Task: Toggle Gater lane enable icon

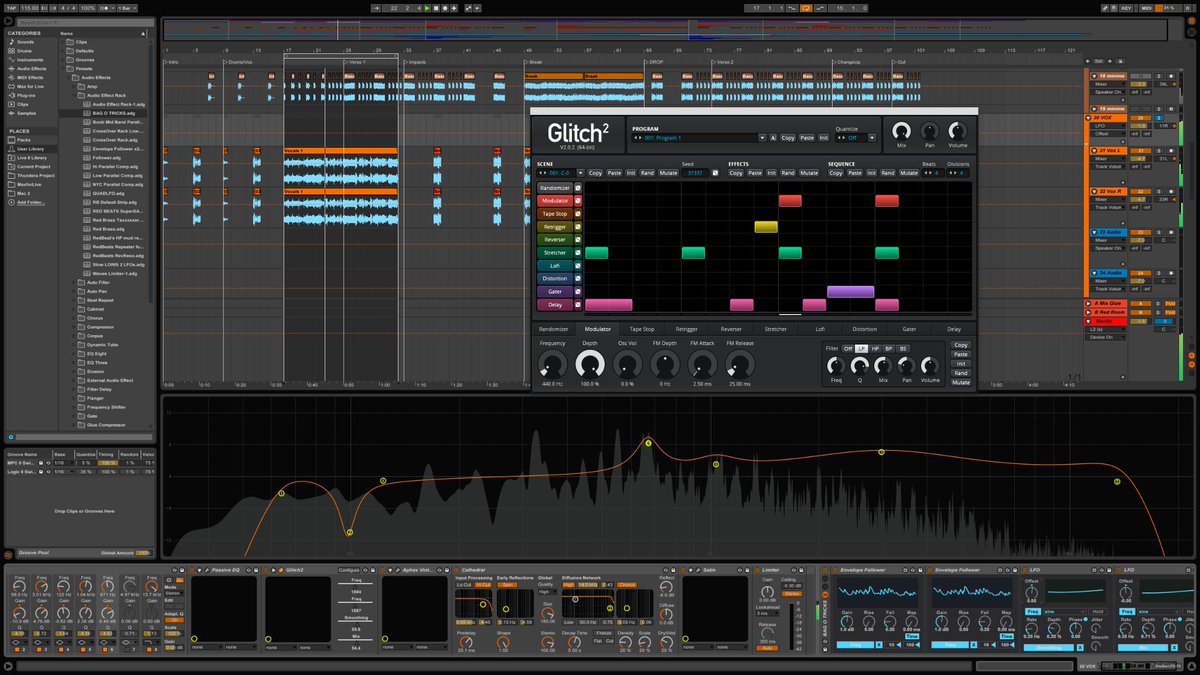Action: pos(577,291)
